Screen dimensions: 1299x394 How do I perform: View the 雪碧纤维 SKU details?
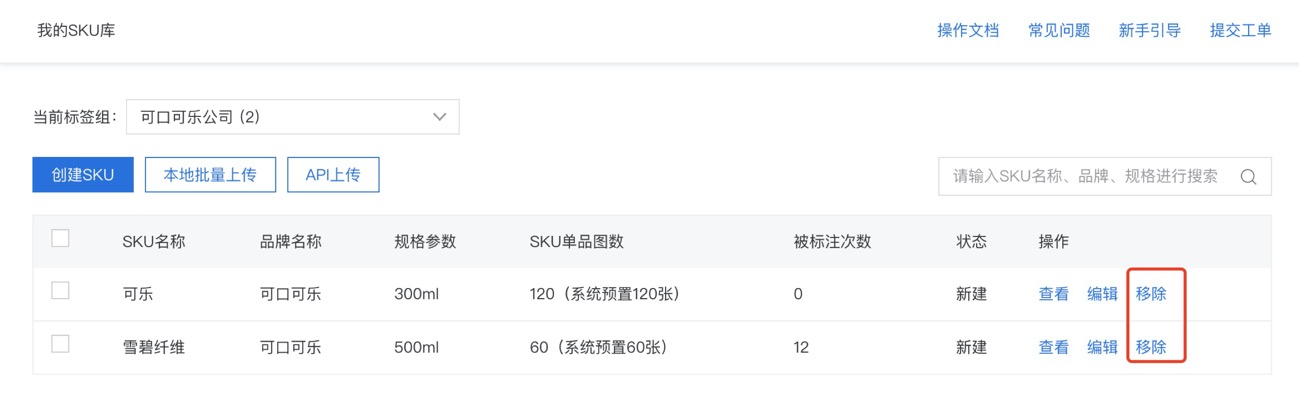tap(1054, 347)
